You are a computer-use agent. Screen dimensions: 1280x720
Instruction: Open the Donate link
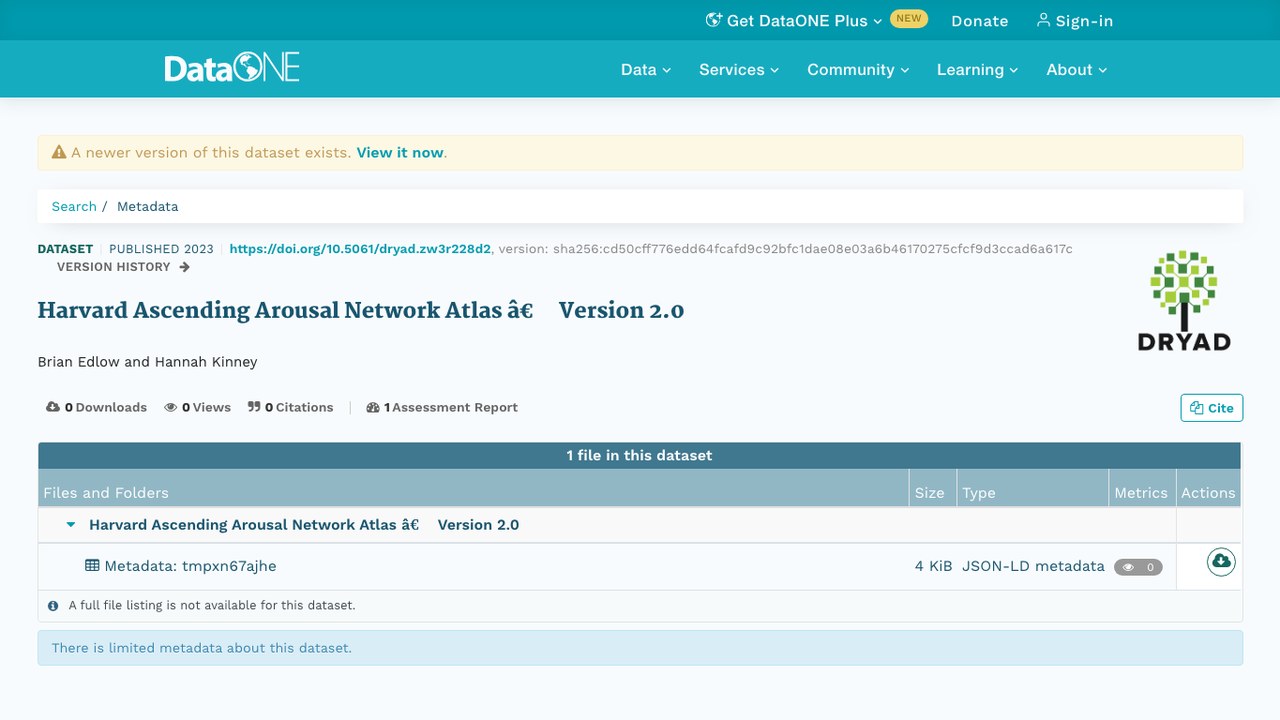point(979,20)
